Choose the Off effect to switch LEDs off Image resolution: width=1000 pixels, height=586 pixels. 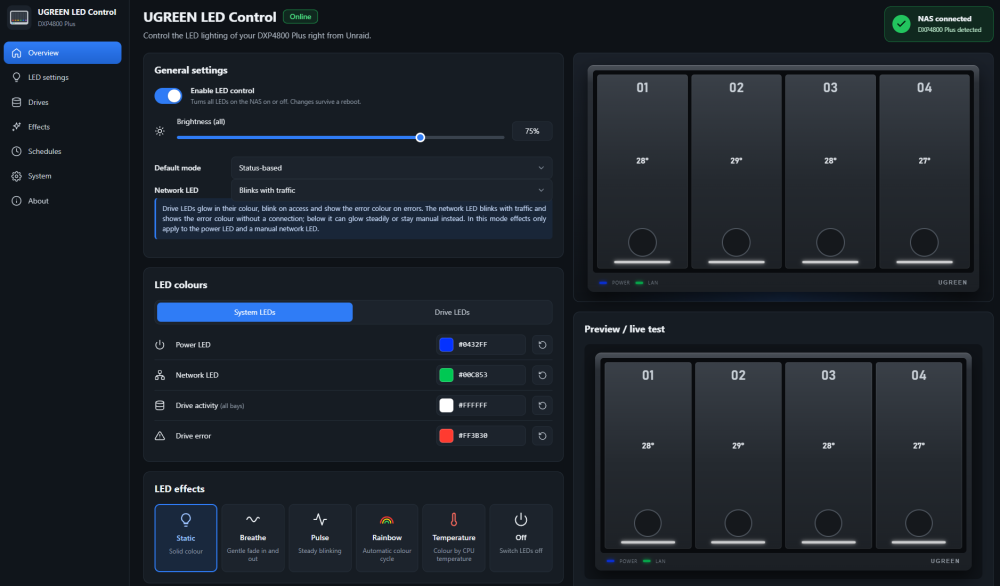(521, 538)
